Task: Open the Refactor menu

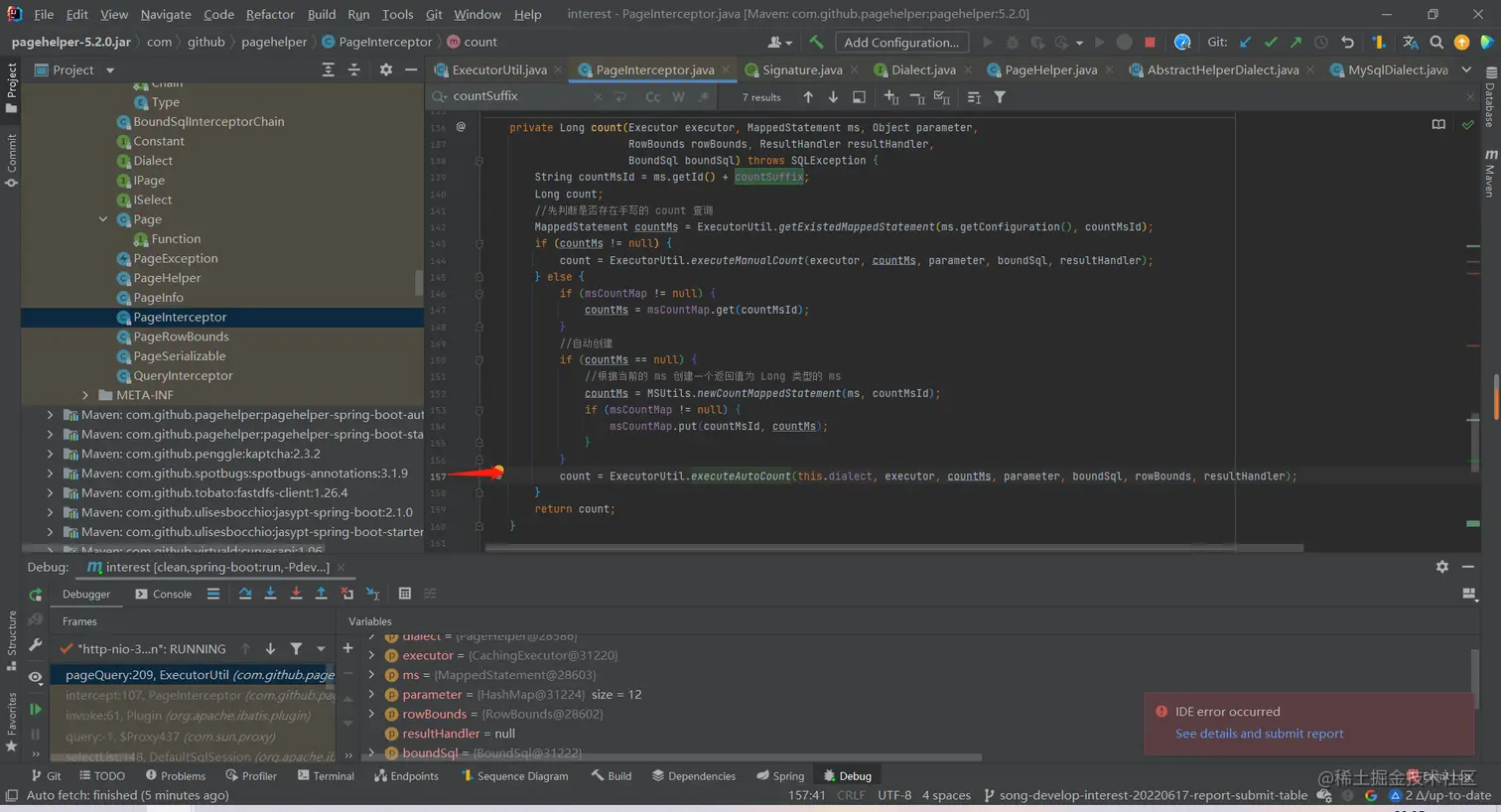Action: click(x=270, y=14)
